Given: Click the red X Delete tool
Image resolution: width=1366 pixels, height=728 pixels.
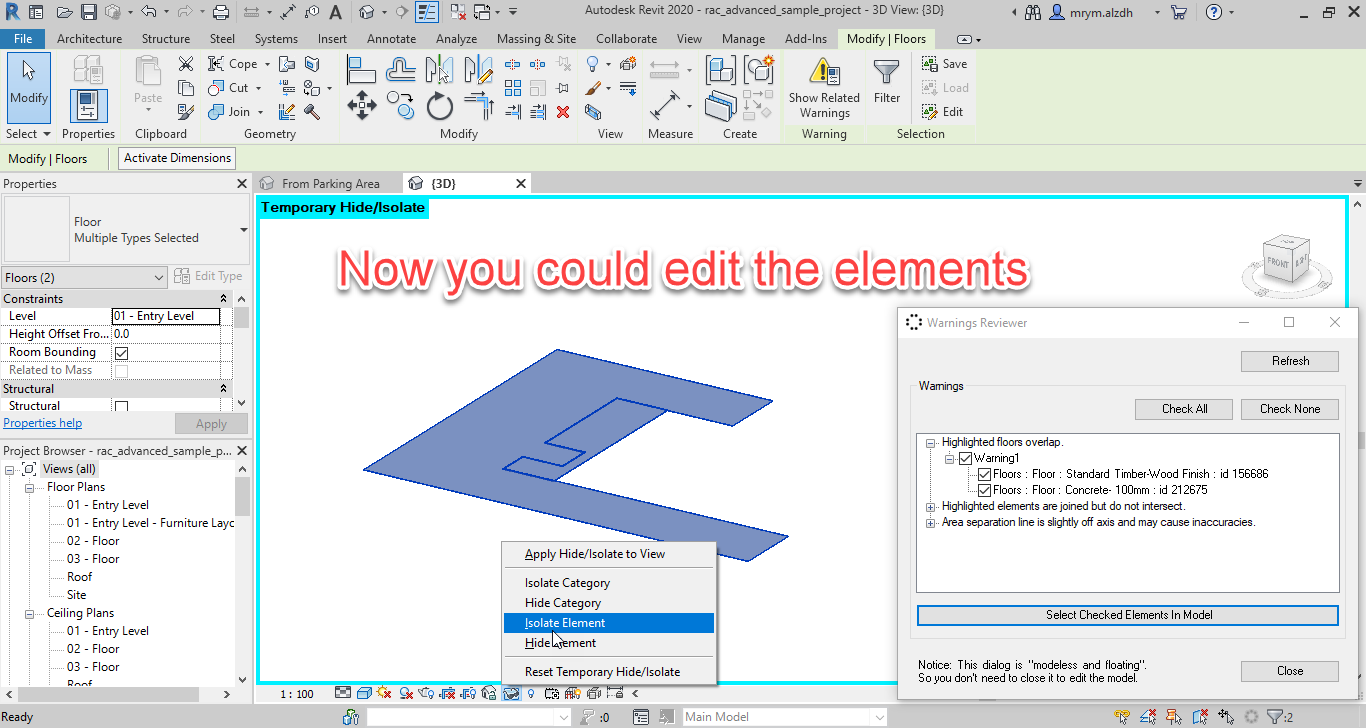Looking at the screenshot, I should click(x=563, y=112).
